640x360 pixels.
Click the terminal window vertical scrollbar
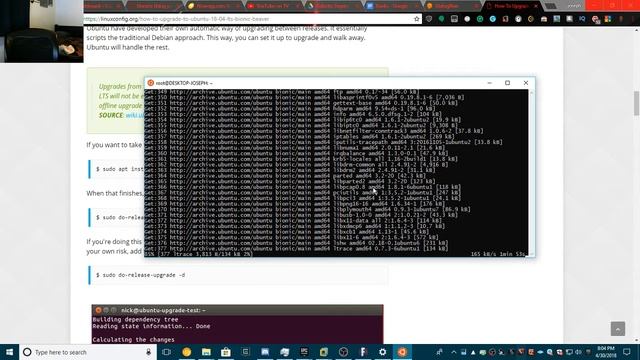[x=531, y=173]
